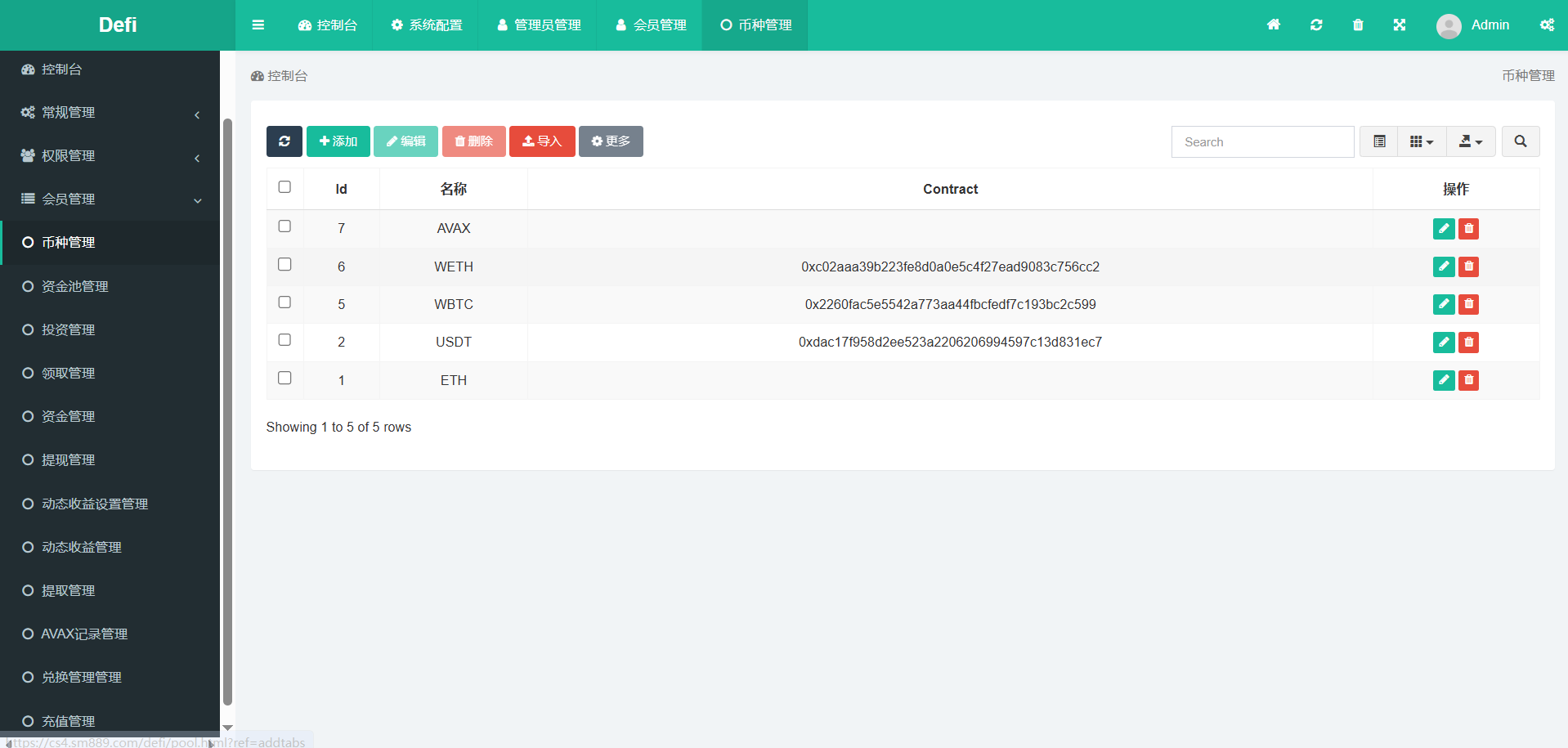Open the 系统配置 top tab

coord(426,25)
